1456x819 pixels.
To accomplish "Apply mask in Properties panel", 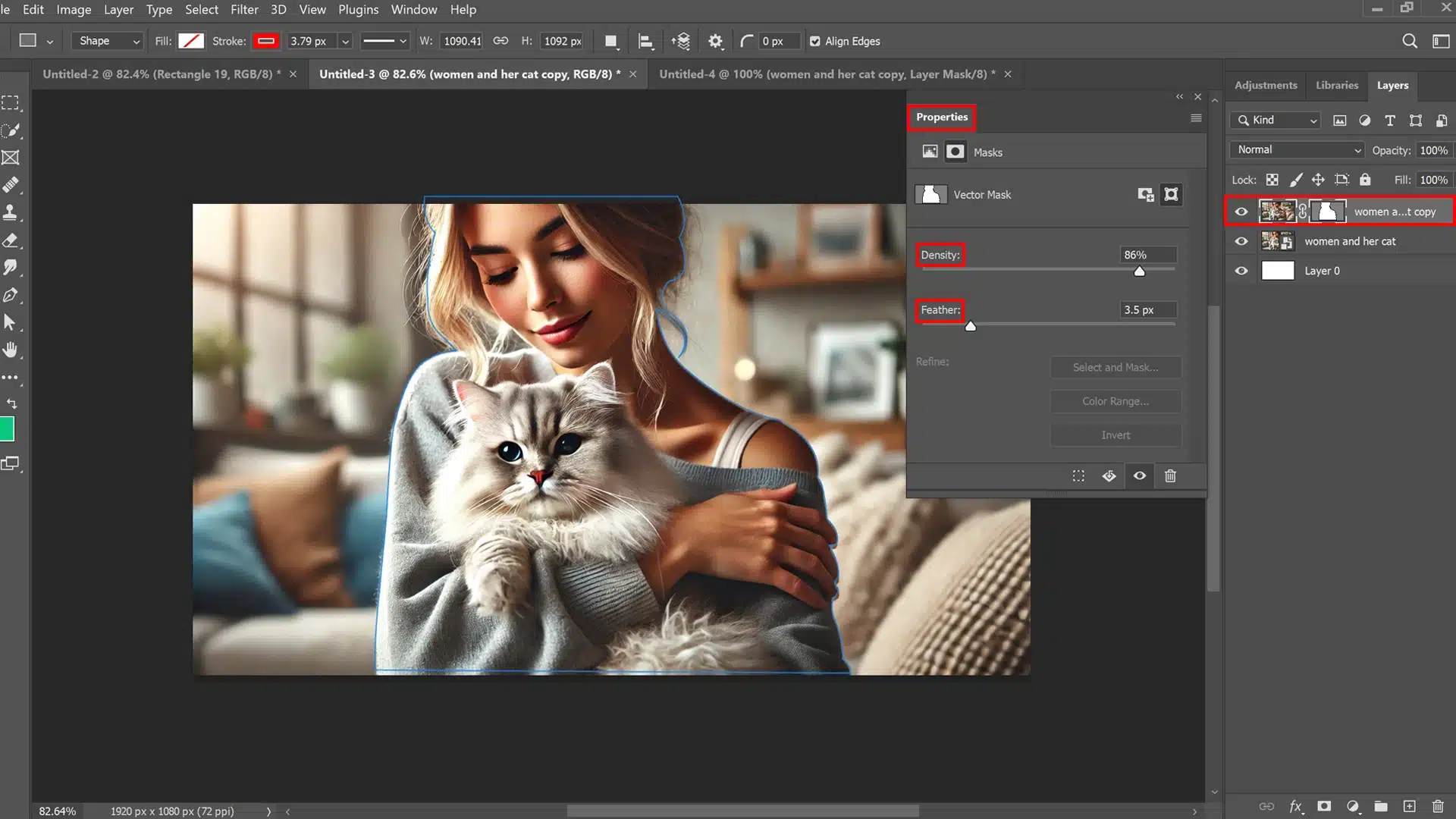I will [x=1109, y=476].
